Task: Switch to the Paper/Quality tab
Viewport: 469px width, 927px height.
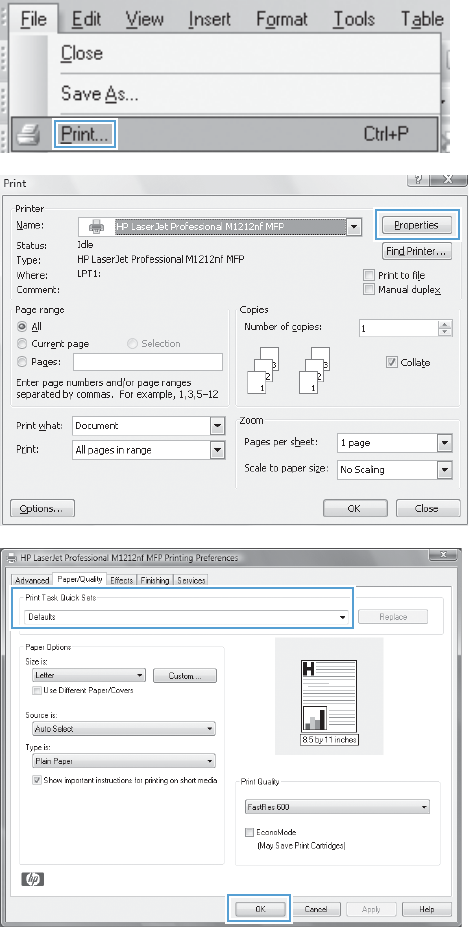Action: tap(79, 579)
